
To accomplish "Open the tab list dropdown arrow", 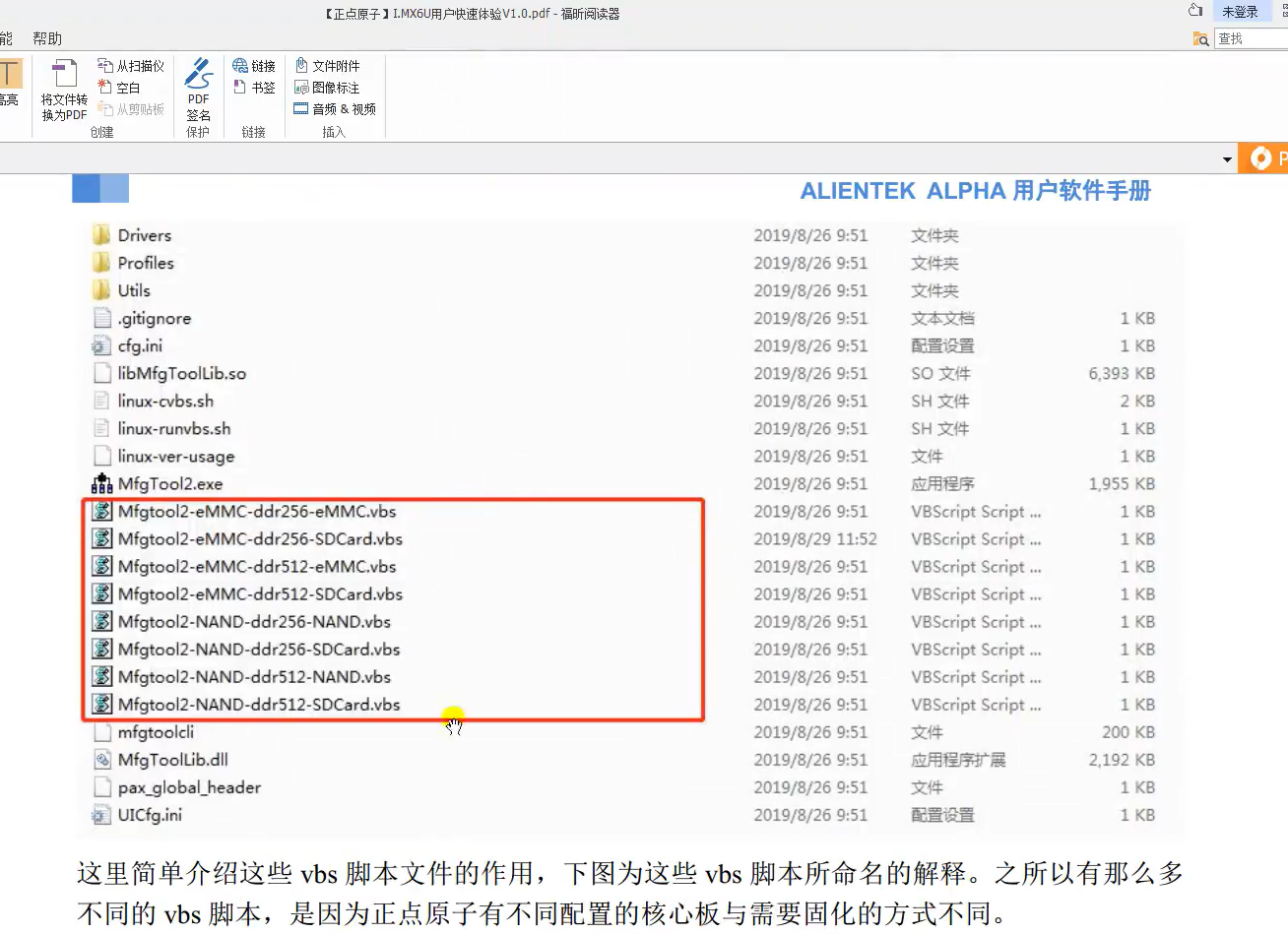I will click(x=1227, y=158).
